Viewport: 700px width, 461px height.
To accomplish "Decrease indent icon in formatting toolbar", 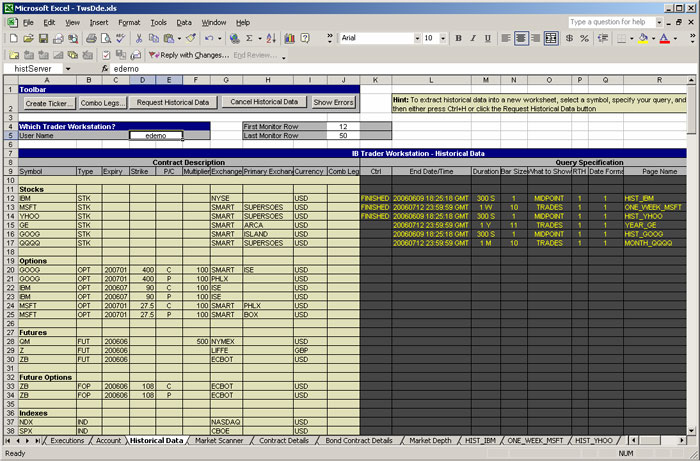I will click(x=603, y=39).
